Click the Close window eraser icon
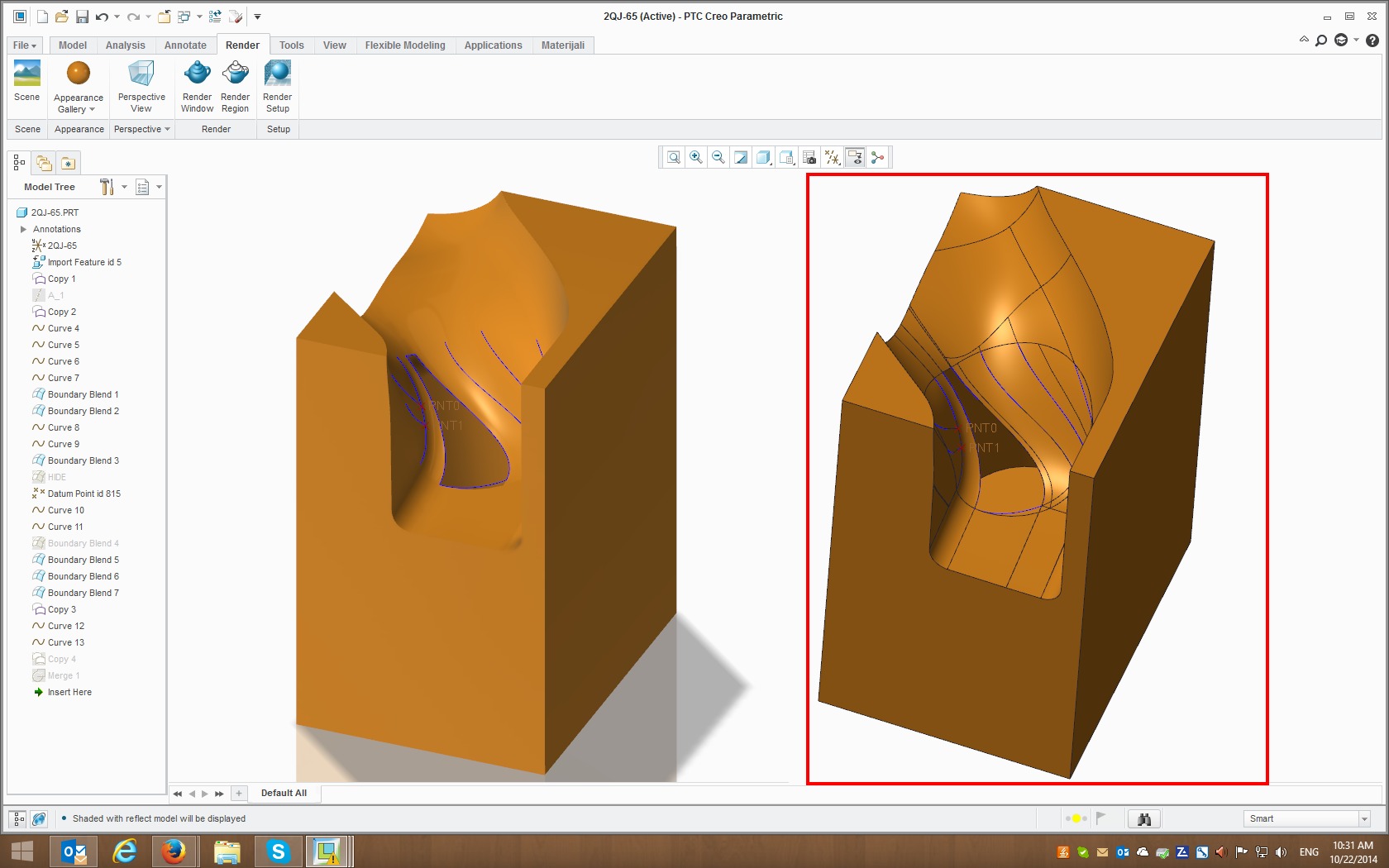The width and height of the screenshot is (1389, 868). (236, 17)
